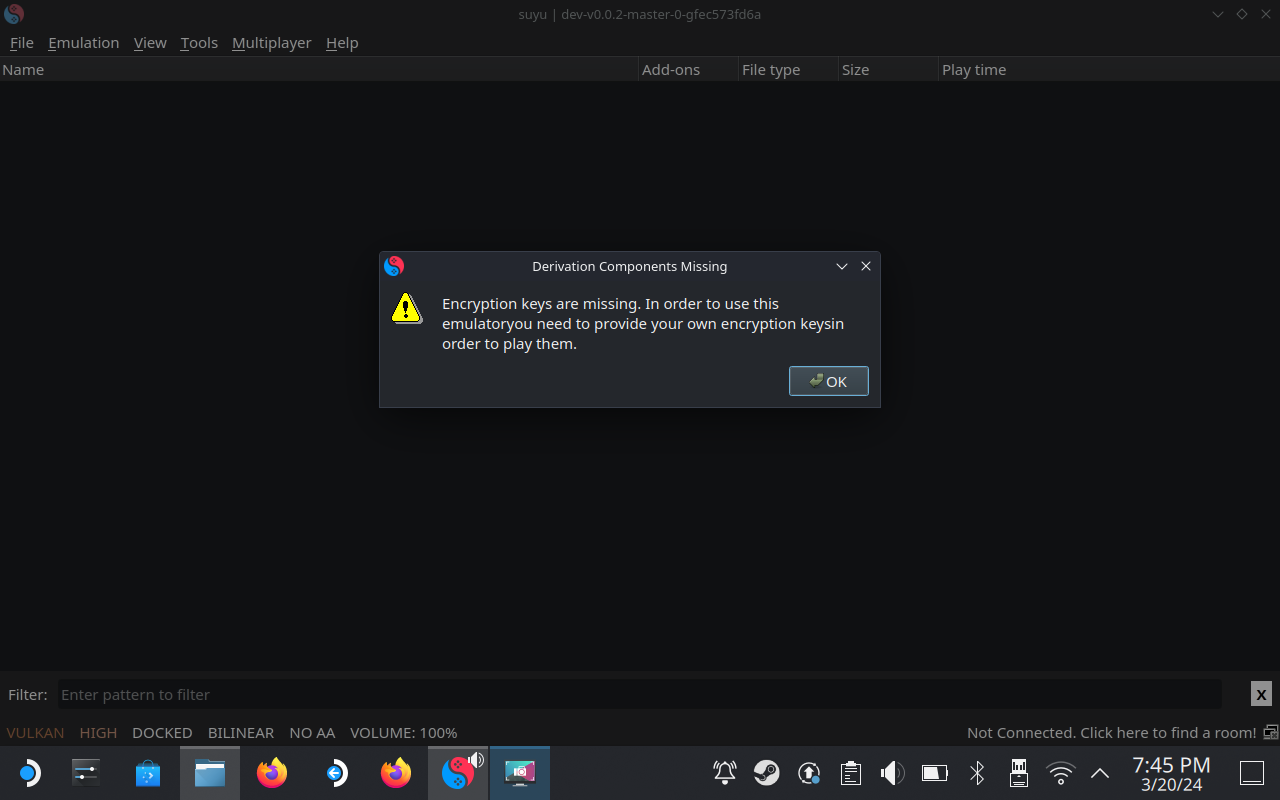The image size is (1280, 800).
Task: Open System Settings from the taskbar
Action: (86, 773)
